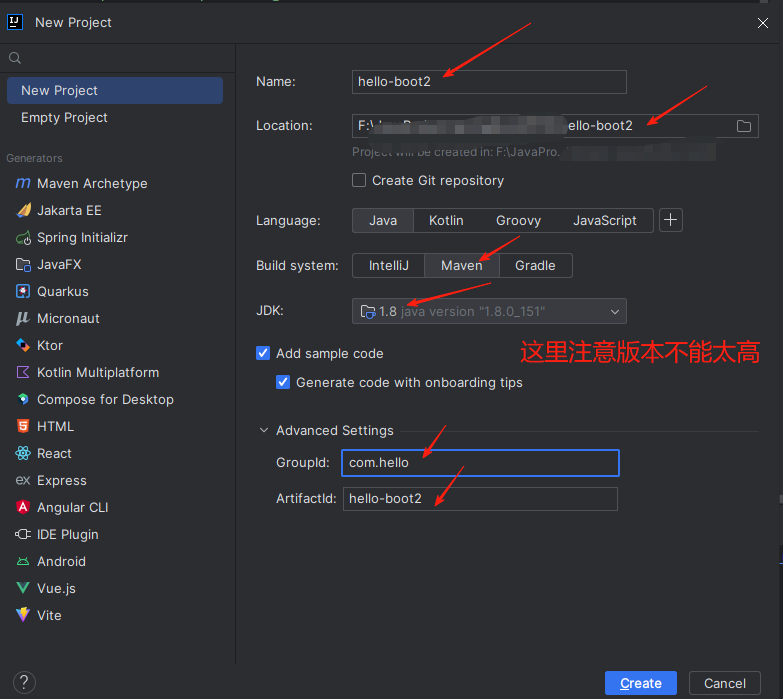Click the Android robot icon
The height and width of the screenshot is (699, 783).
23,561
